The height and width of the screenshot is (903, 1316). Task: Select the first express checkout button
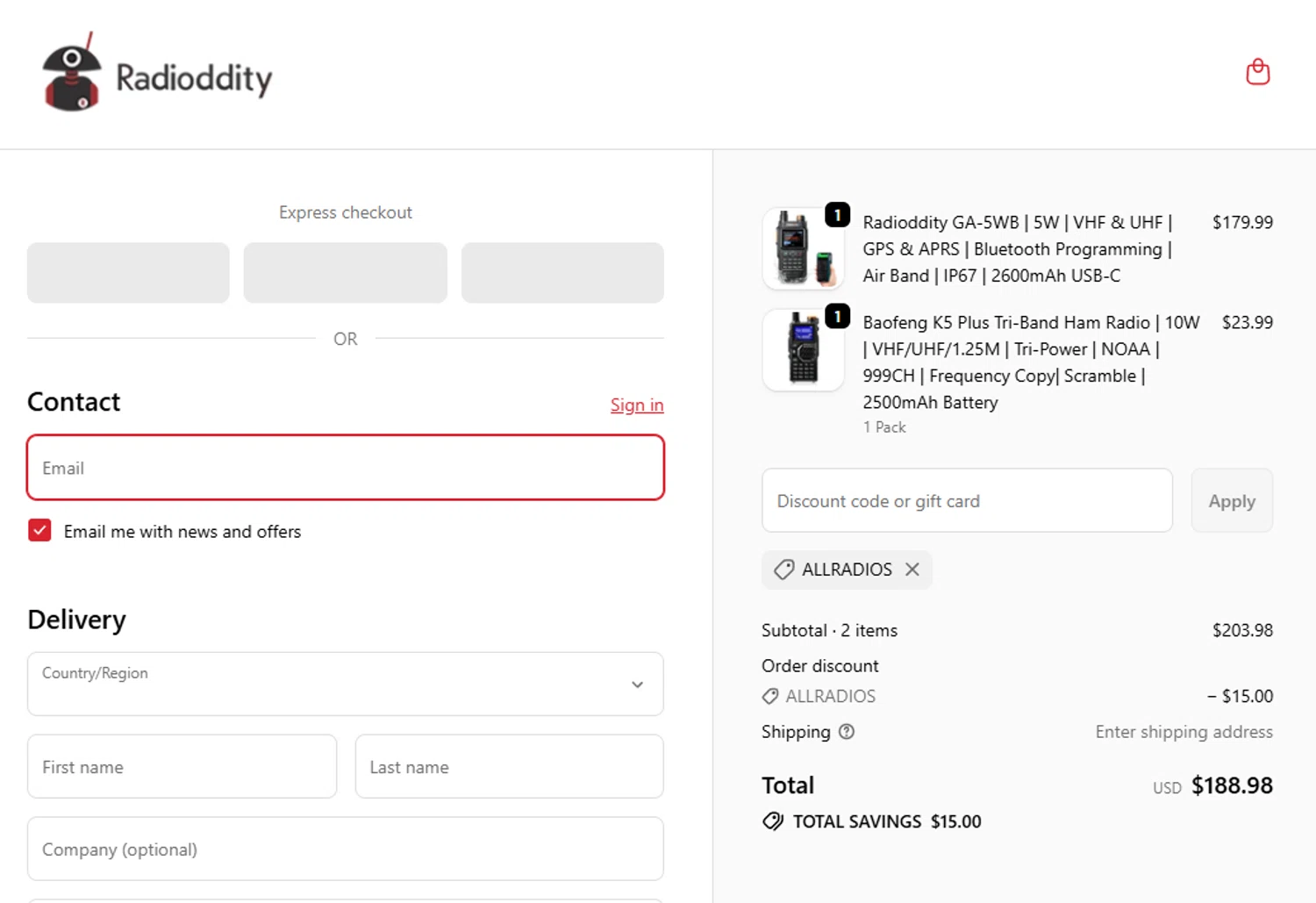(128, 273)
